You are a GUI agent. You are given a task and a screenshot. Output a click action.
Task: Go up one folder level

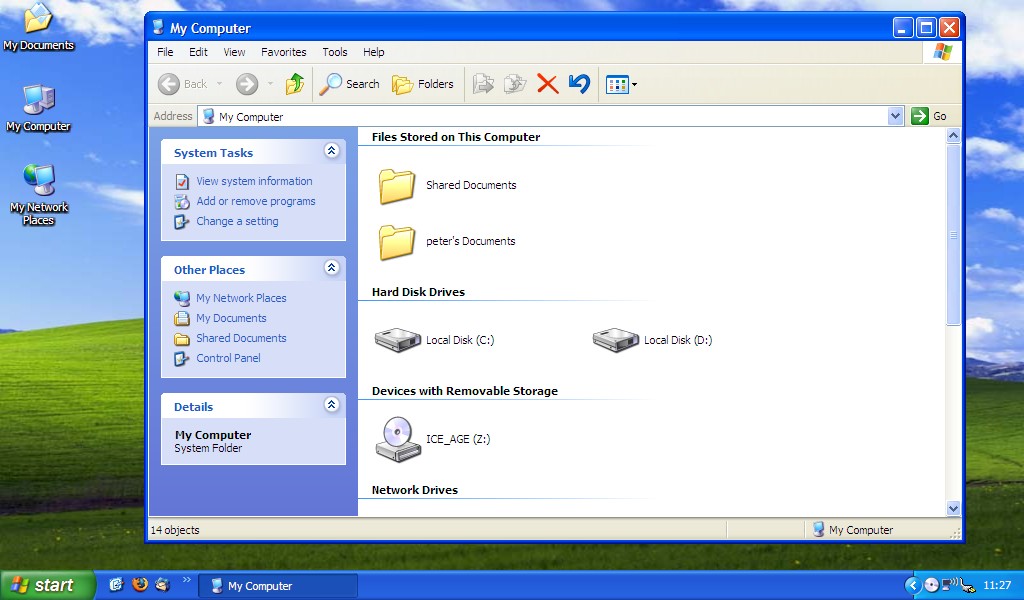295,84
